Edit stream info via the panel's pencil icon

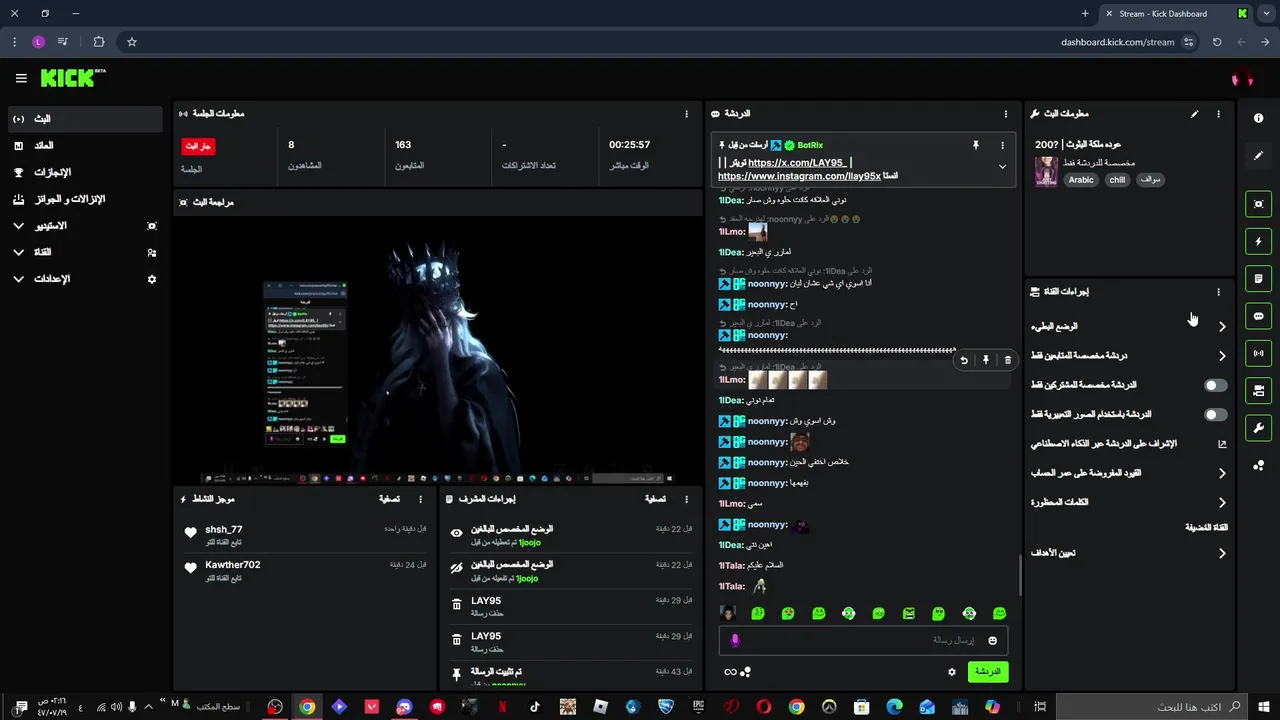pyautogui.click(x=1194, y=114)
